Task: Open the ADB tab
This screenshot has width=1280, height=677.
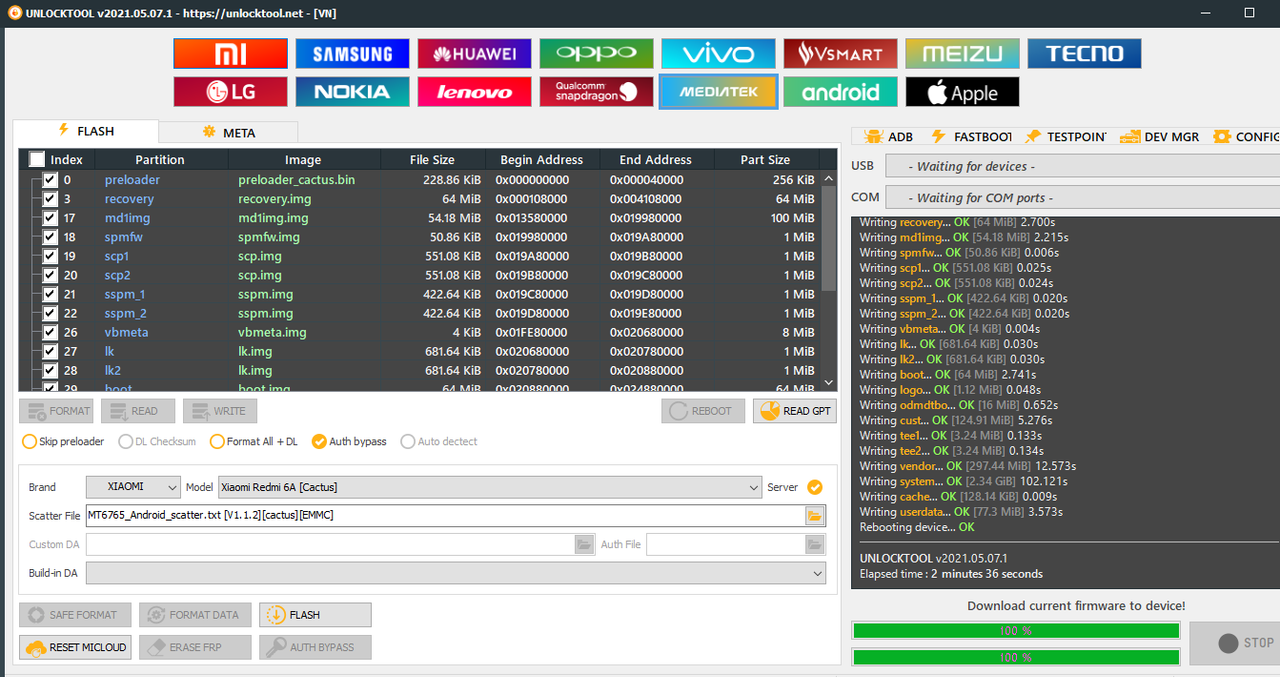Action: pyautogui.click(x=888, y=137)
